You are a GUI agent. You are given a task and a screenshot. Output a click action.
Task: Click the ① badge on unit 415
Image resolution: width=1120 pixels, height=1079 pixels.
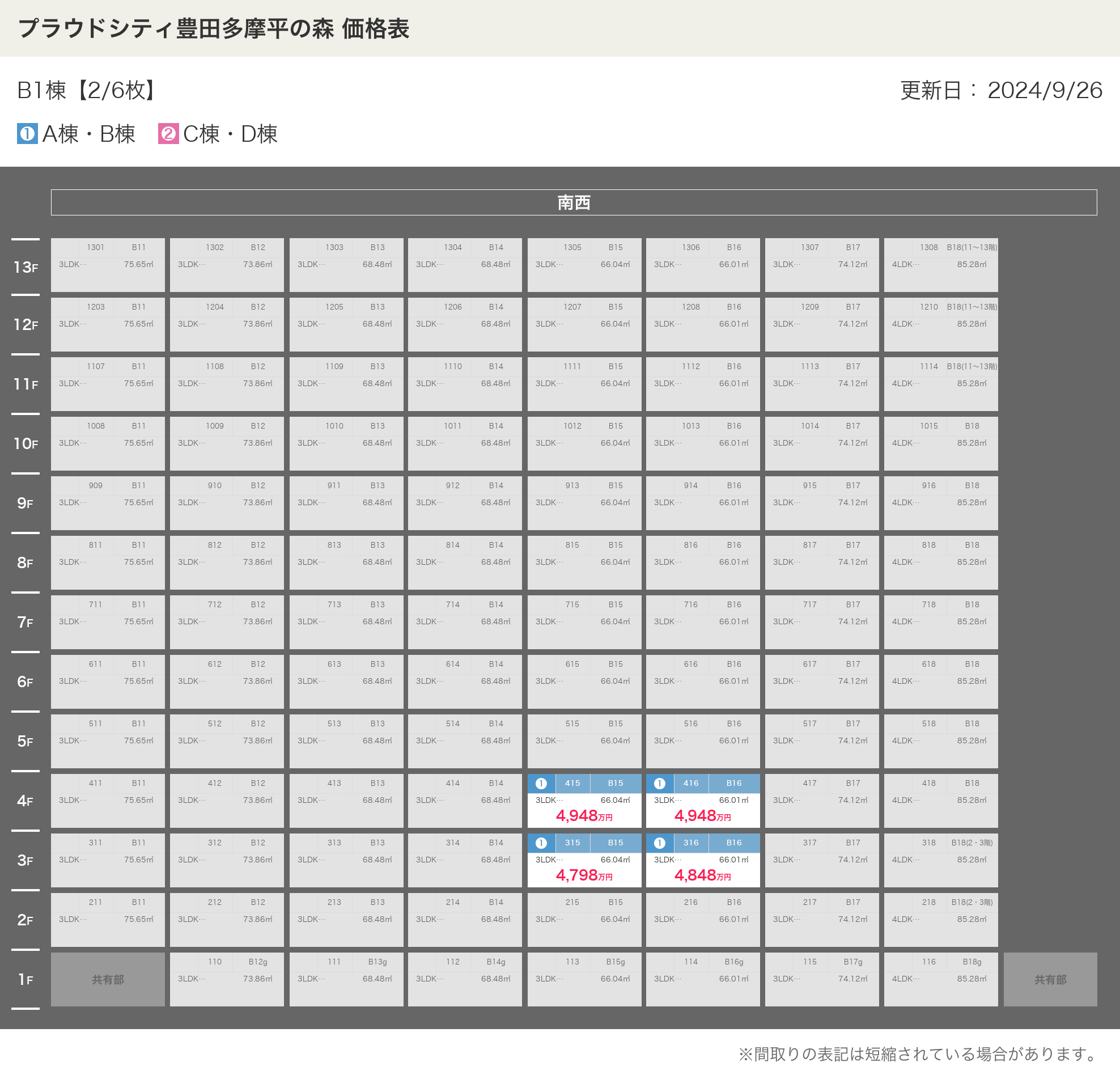coord(541,784)
